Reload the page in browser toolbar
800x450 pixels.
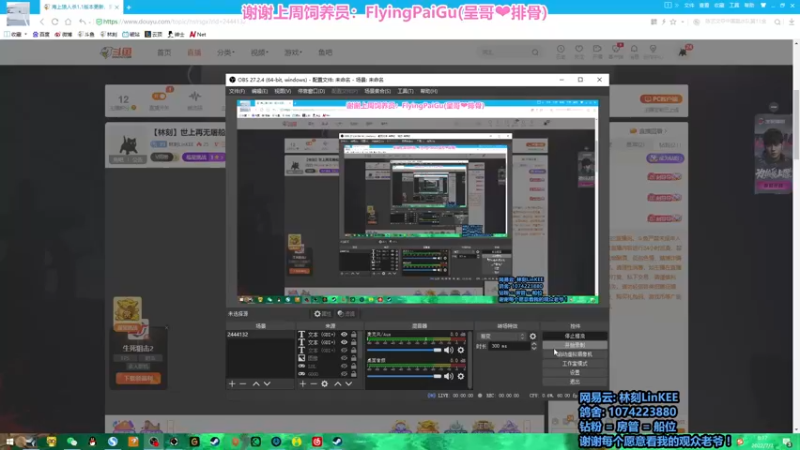[x=55, y=22]
